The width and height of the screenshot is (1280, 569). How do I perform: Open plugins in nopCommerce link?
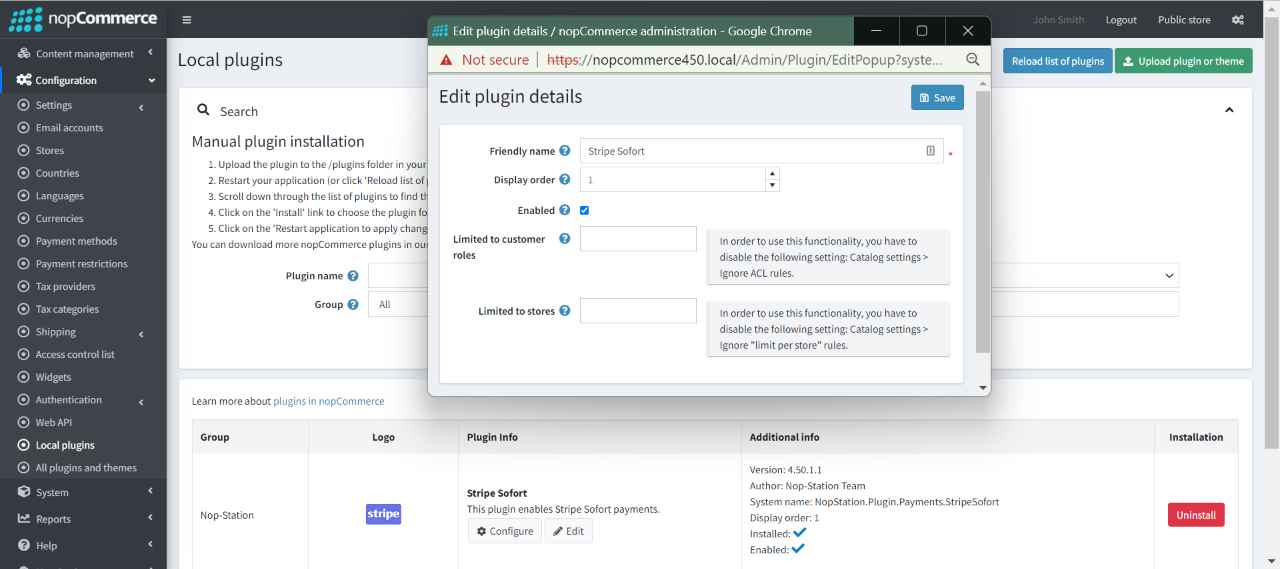329,401
